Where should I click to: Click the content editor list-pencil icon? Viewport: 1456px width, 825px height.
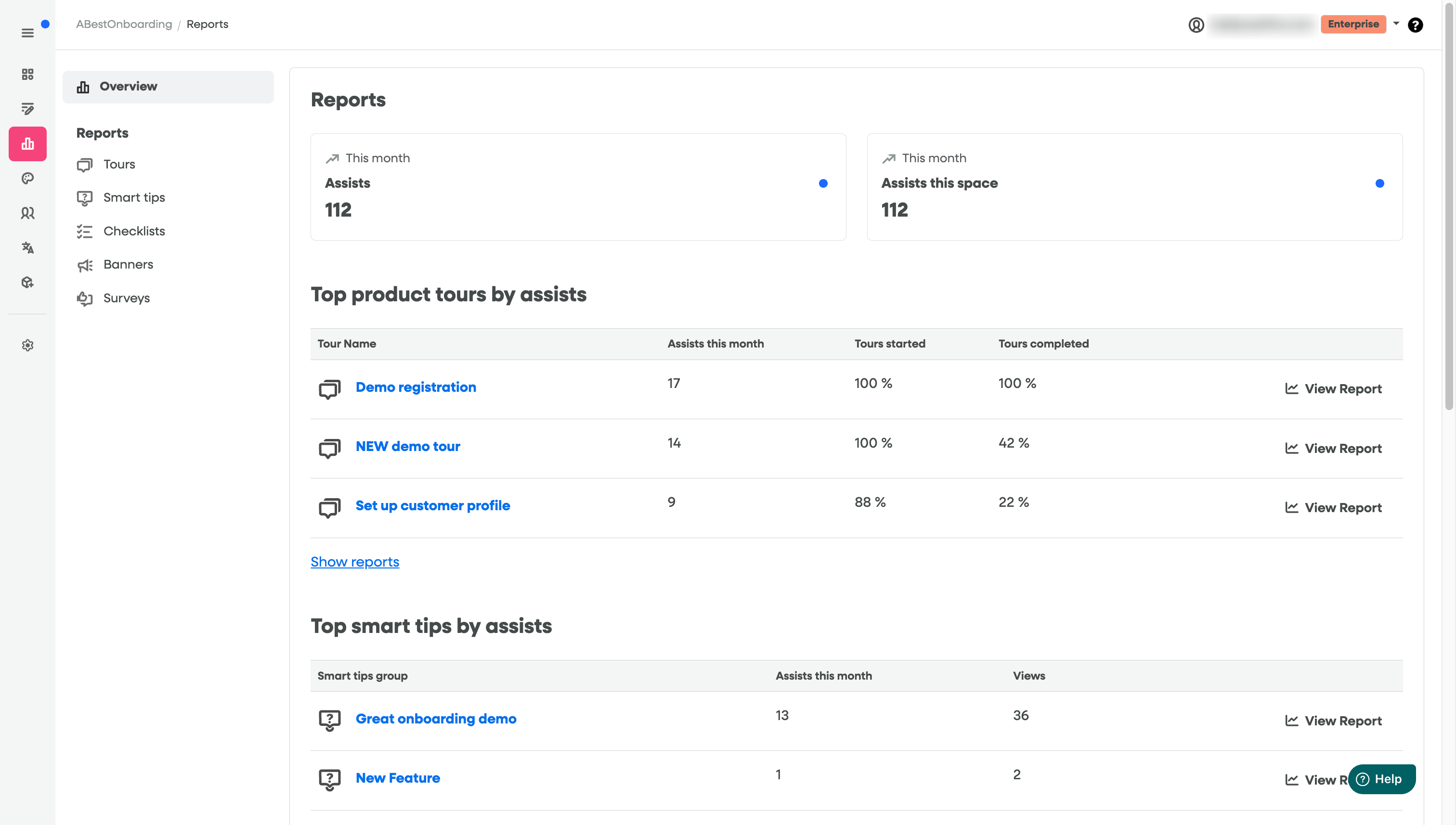27,109
